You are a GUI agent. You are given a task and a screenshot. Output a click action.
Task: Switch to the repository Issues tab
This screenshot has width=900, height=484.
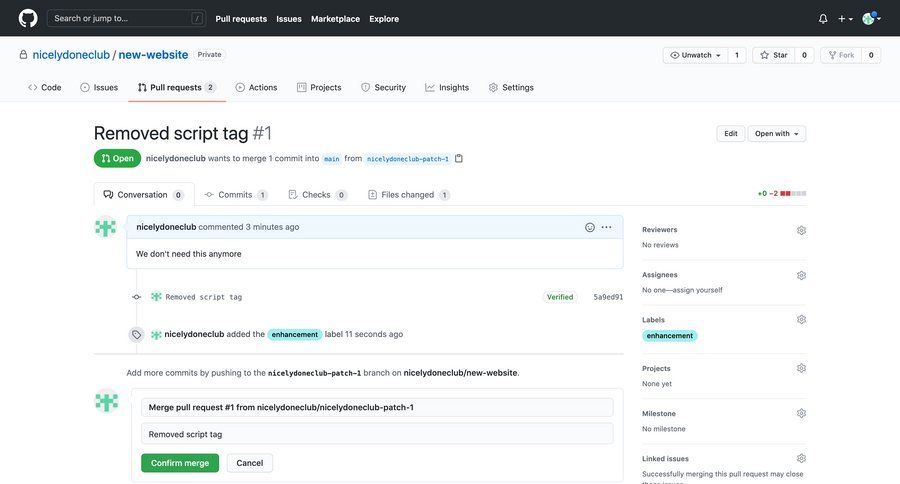[99, 87]
